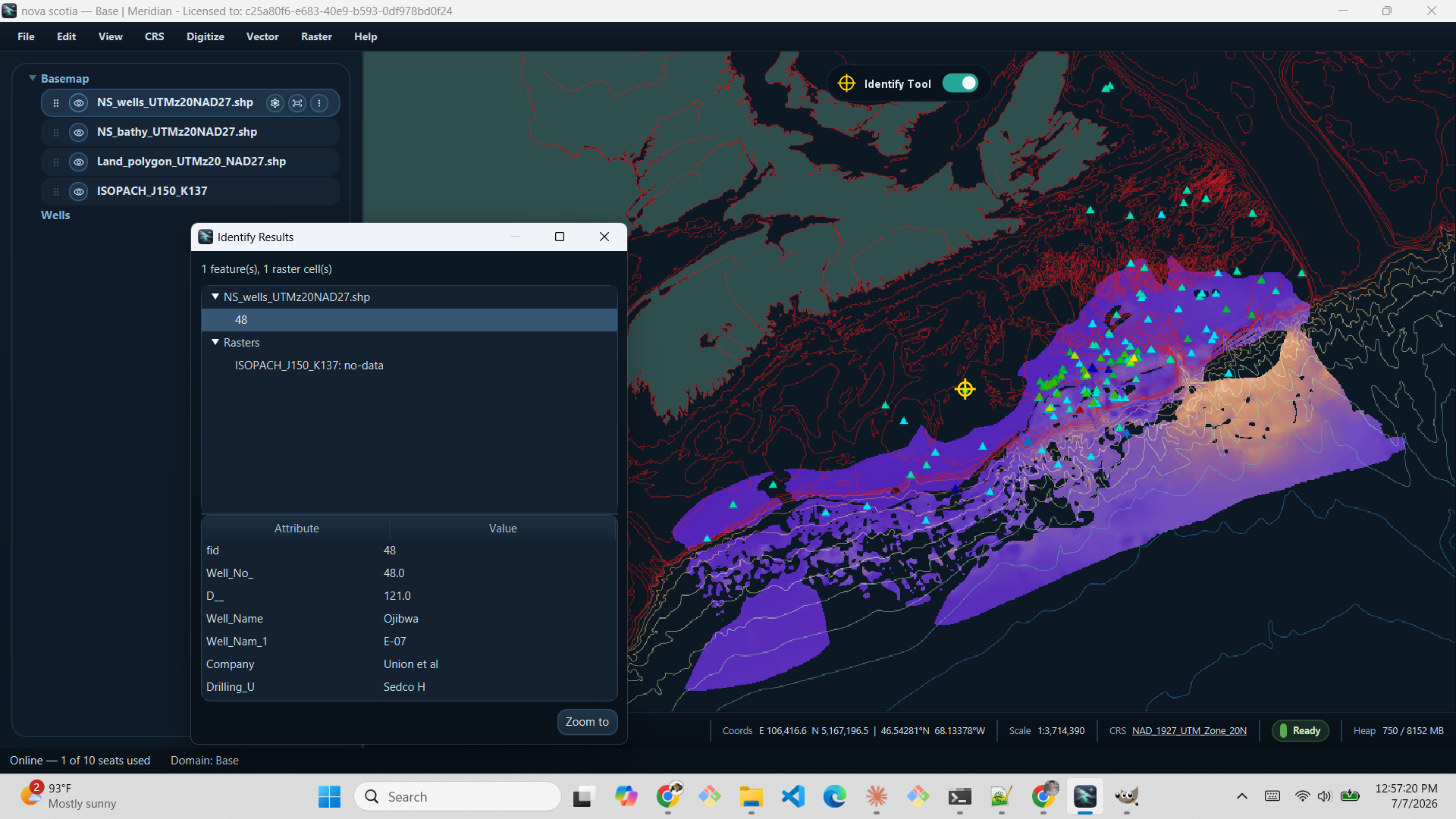Image resolution: width=1456 pixels, height=819 pixels.
Task: Turn off the Identify Tool switch
Action: coord(960,83)
